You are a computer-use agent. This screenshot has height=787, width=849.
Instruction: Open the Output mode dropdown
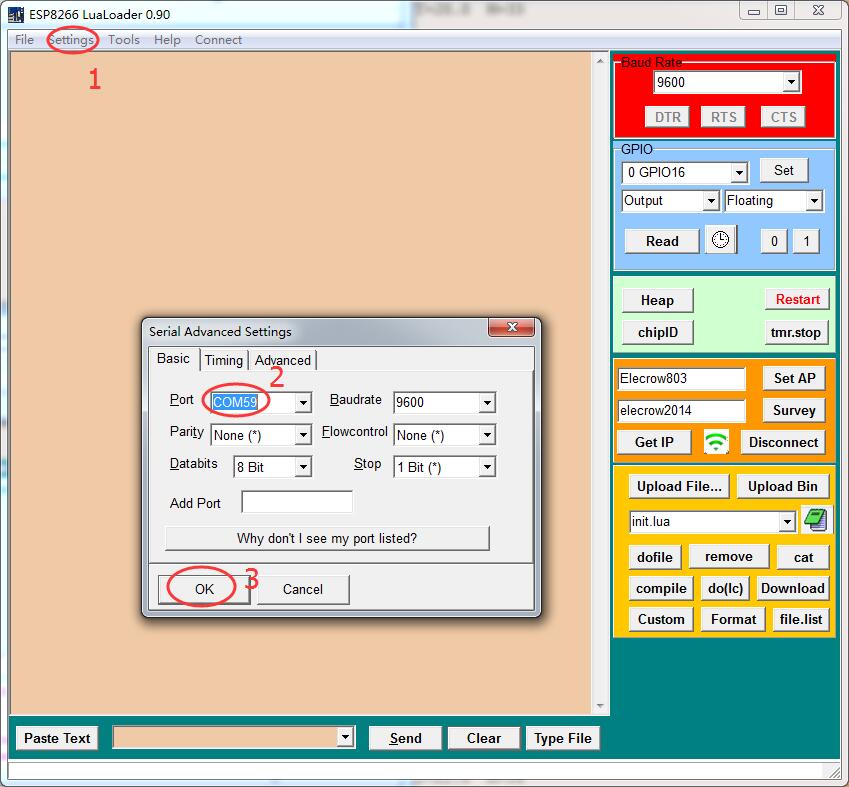(711, 201)
